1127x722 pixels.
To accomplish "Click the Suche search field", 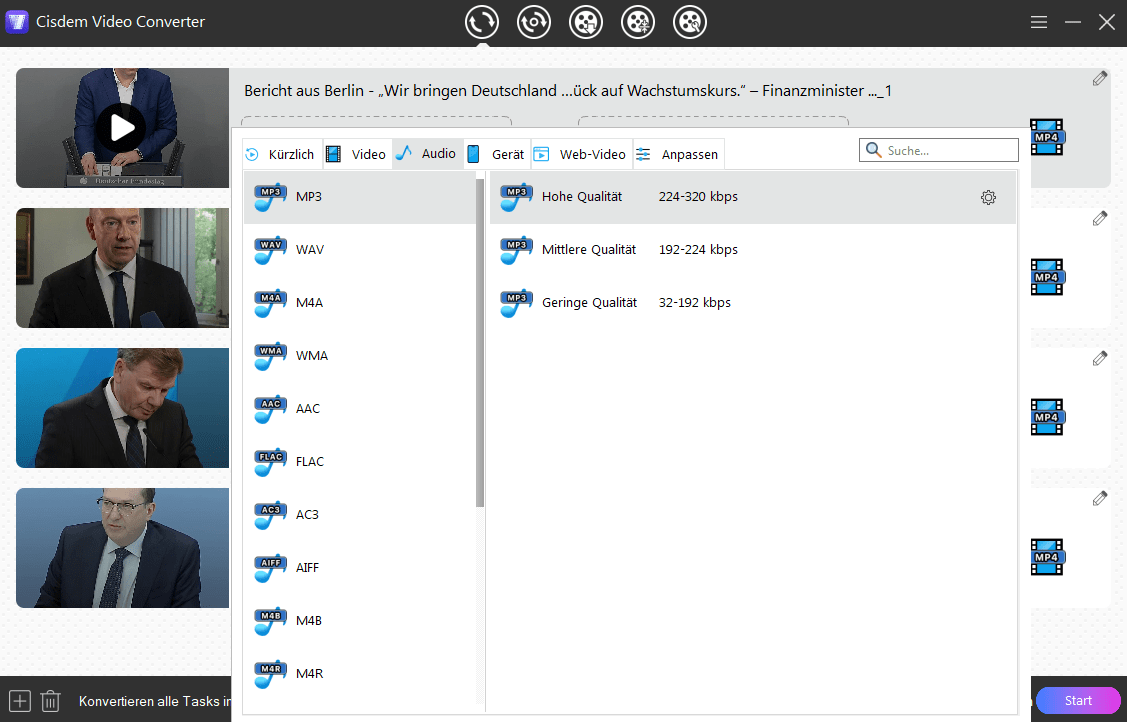I will 939,150.
